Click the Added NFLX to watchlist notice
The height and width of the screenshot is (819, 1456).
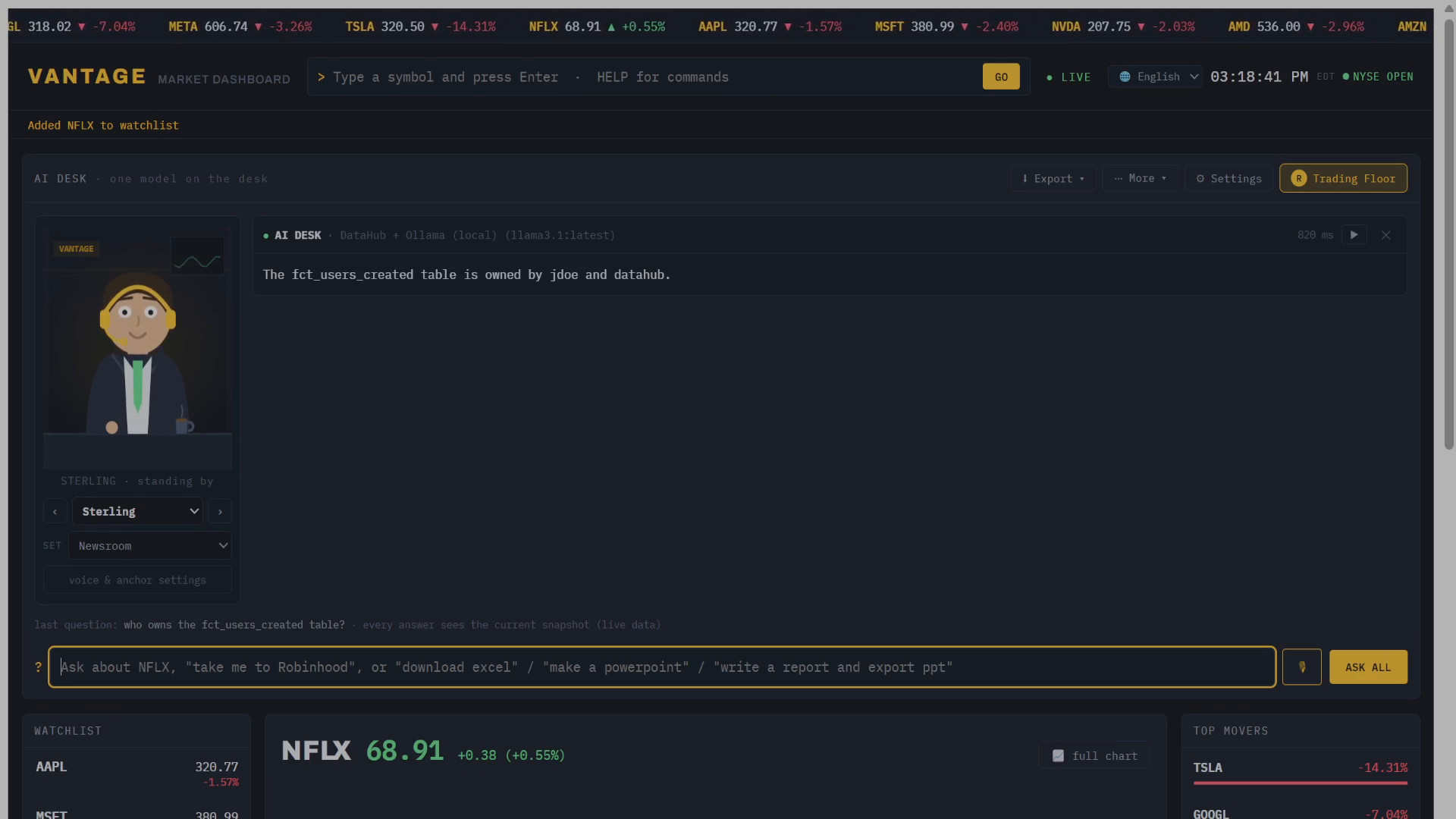coord(103,126)
